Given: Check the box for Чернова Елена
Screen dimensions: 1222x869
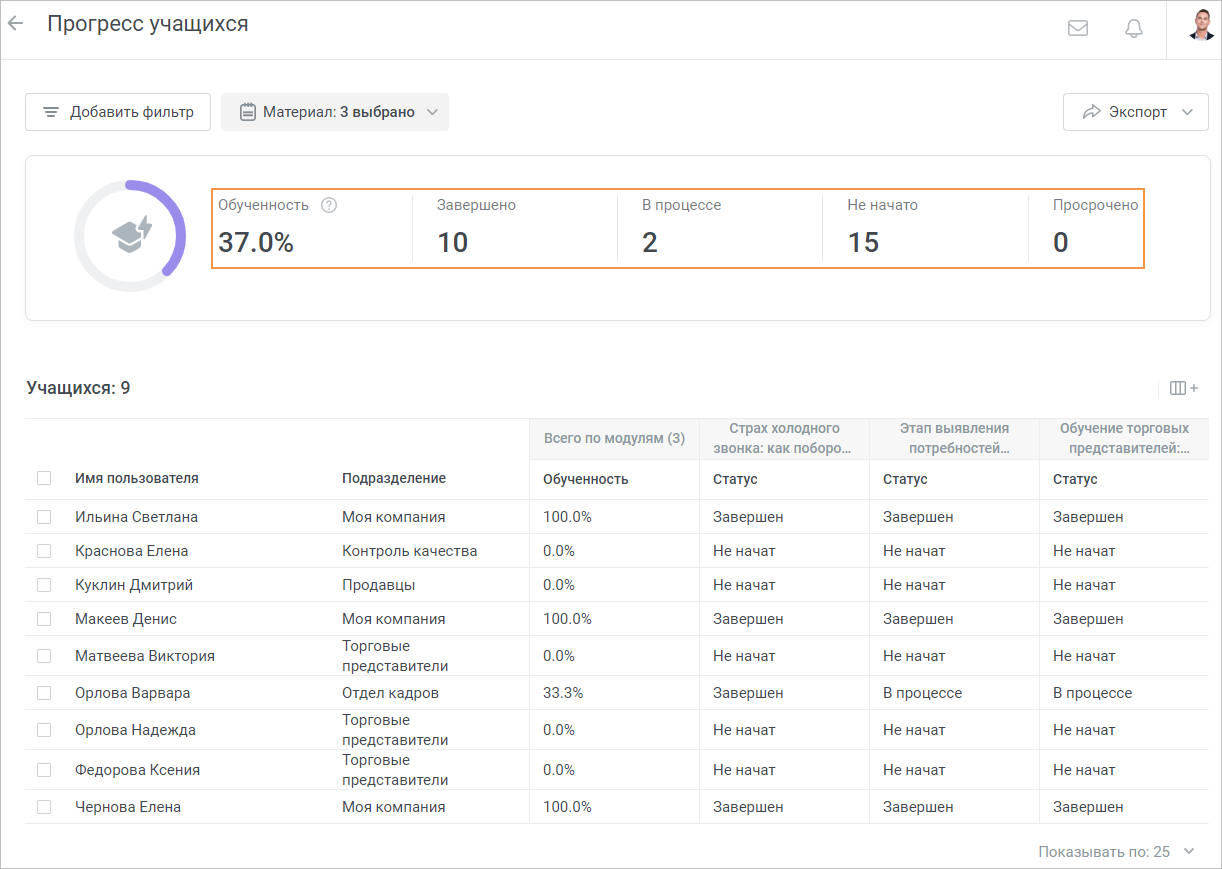Looking at the screenshot, I should click(44, 807).
